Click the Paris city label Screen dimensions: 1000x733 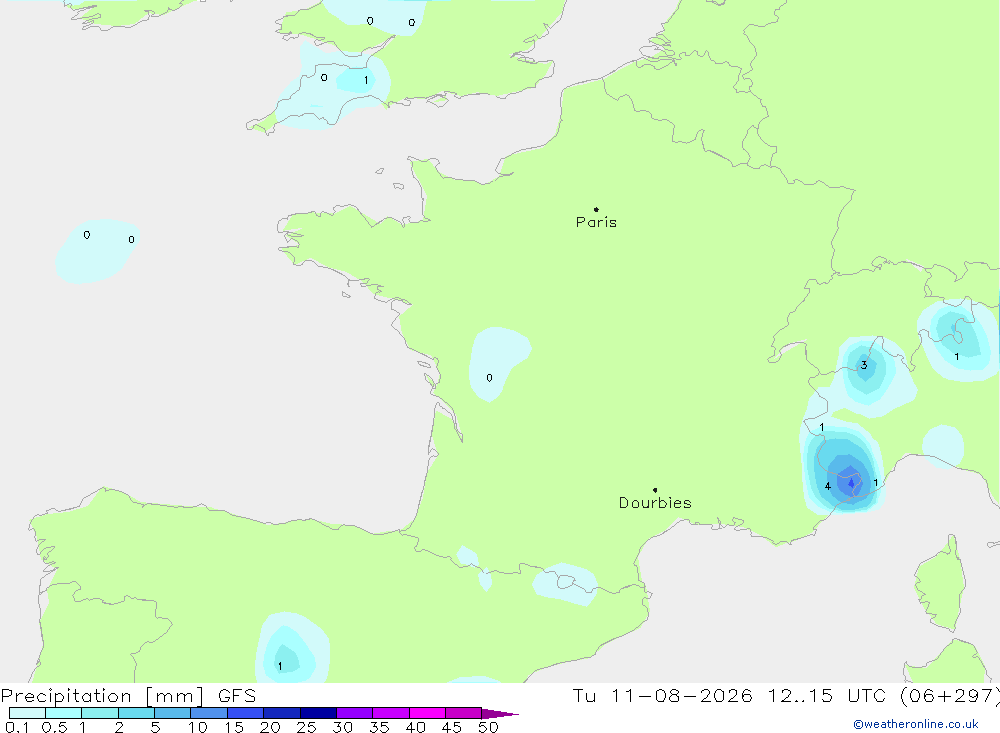tap(596, 222)
